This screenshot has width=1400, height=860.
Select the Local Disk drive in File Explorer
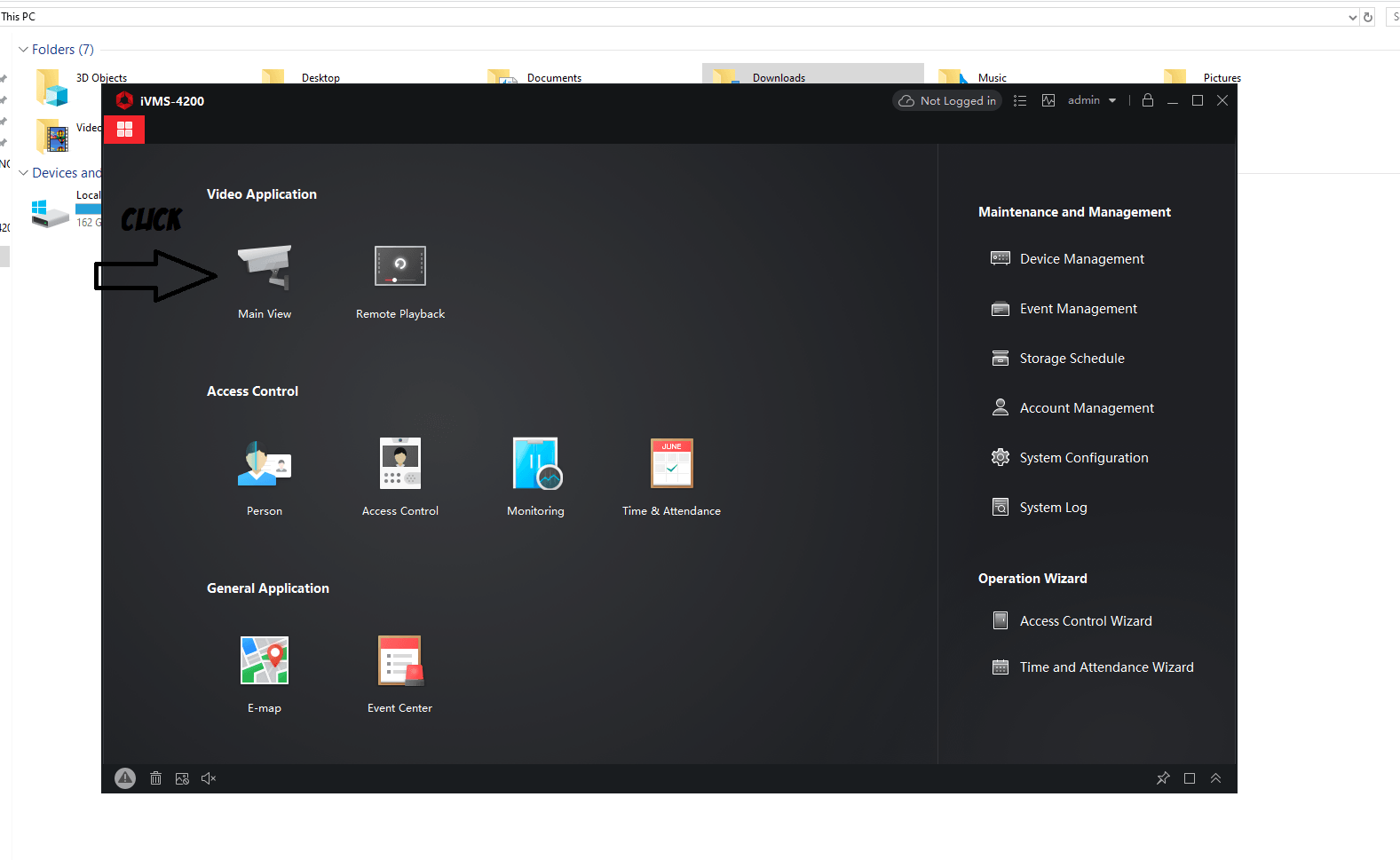coord(67,211)
